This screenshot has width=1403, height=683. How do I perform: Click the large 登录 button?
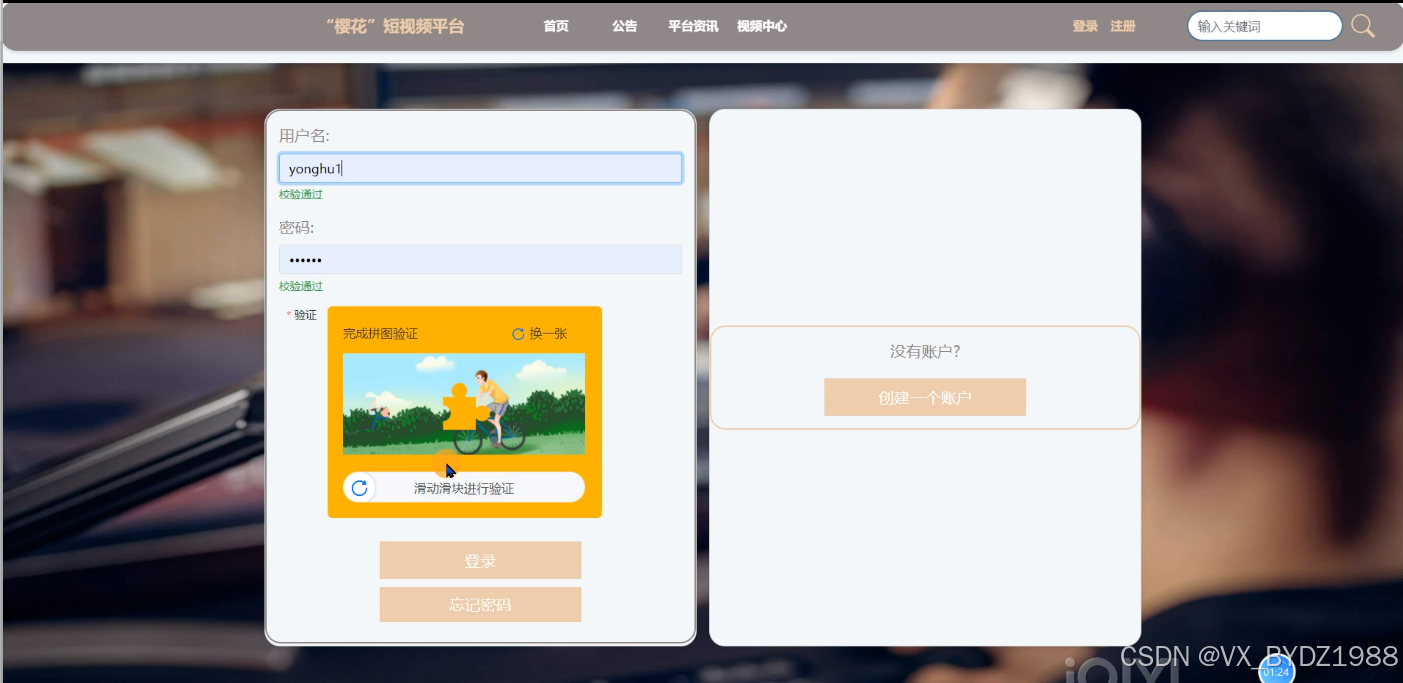click(x=480, y=560)
